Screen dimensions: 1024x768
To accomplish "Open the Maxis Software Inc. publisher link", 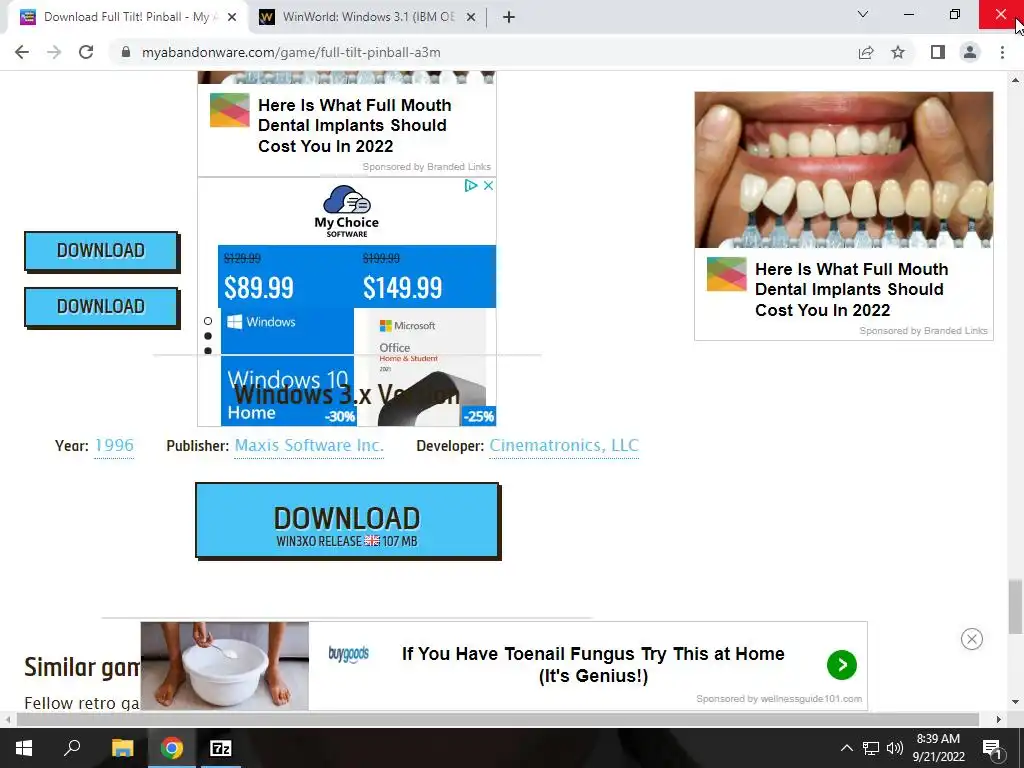I will pyautogui.click(x=309, y=445).
